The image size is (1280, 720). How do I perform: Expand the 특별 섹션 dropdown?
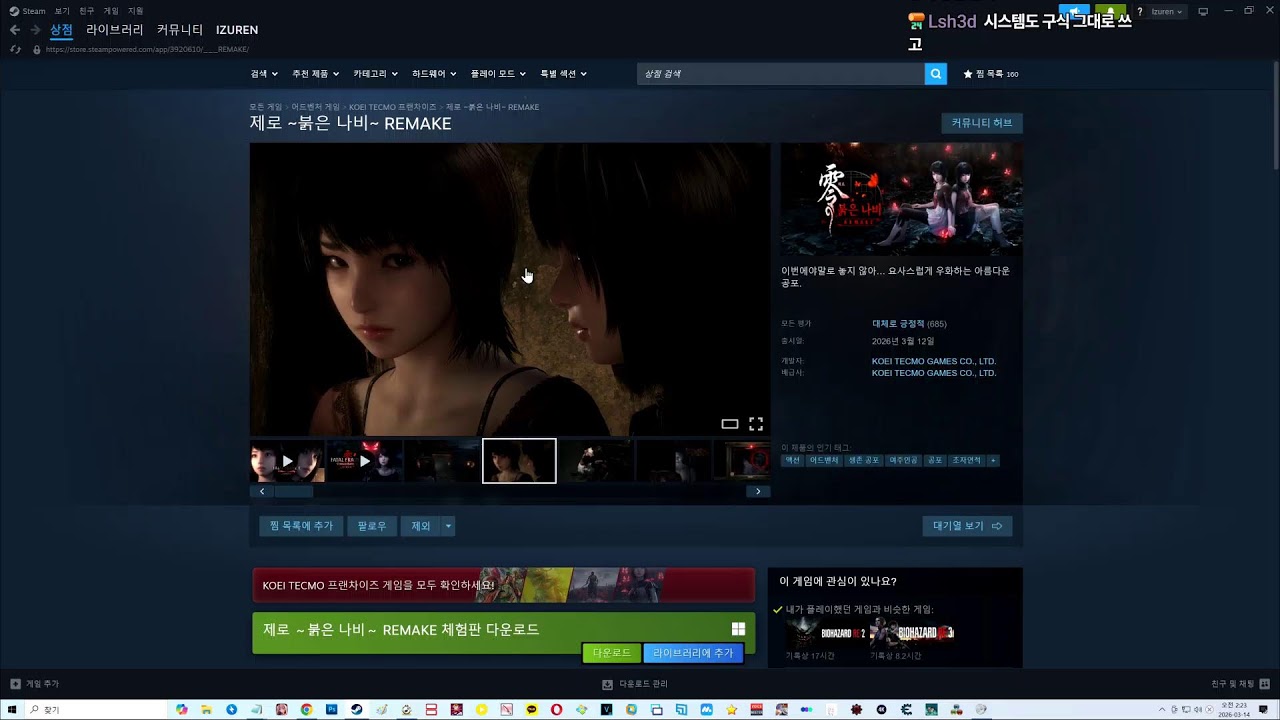(563, 74)
